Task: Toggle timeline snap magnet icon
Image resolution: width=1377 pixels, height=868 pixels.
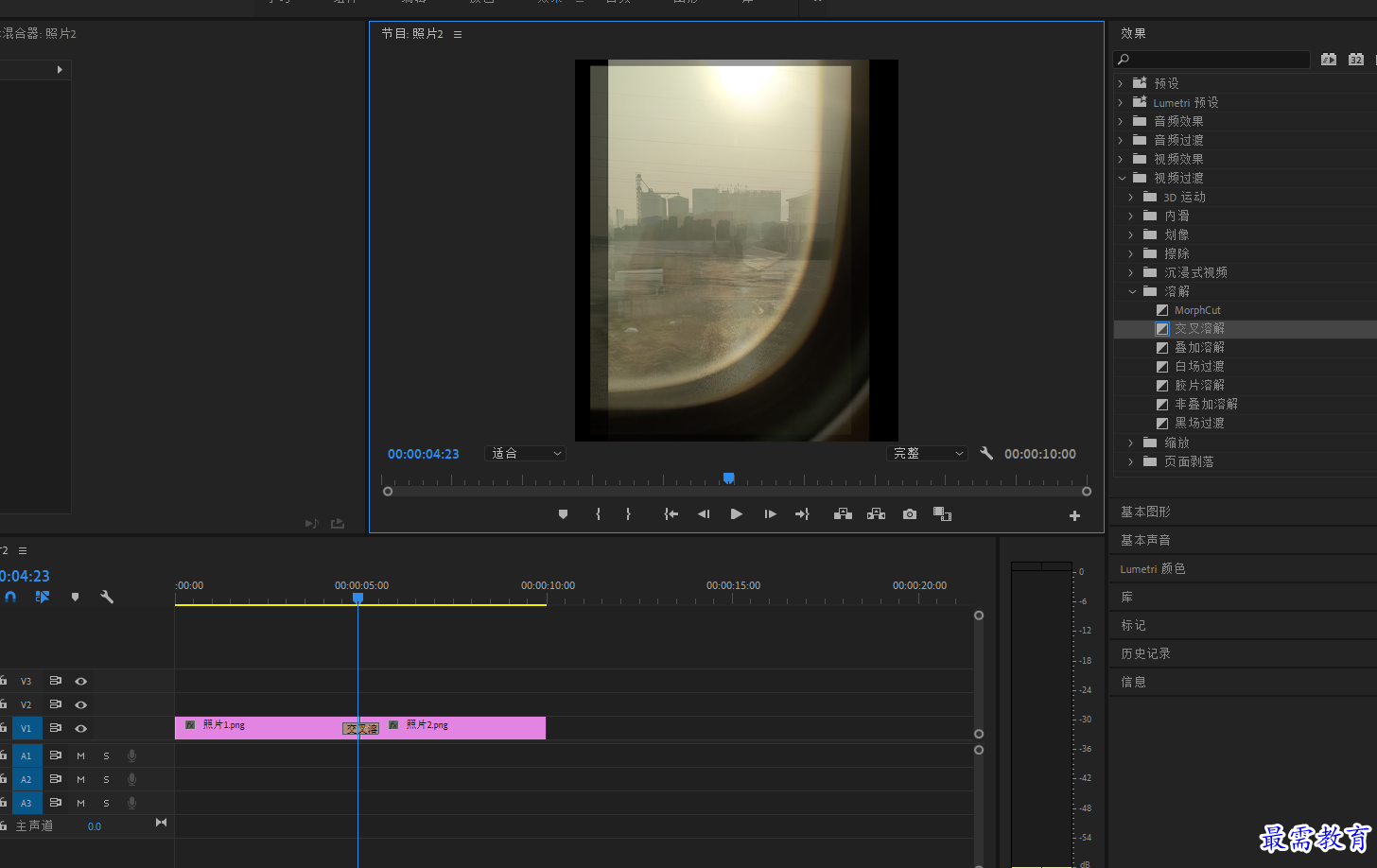Action: 10,597
